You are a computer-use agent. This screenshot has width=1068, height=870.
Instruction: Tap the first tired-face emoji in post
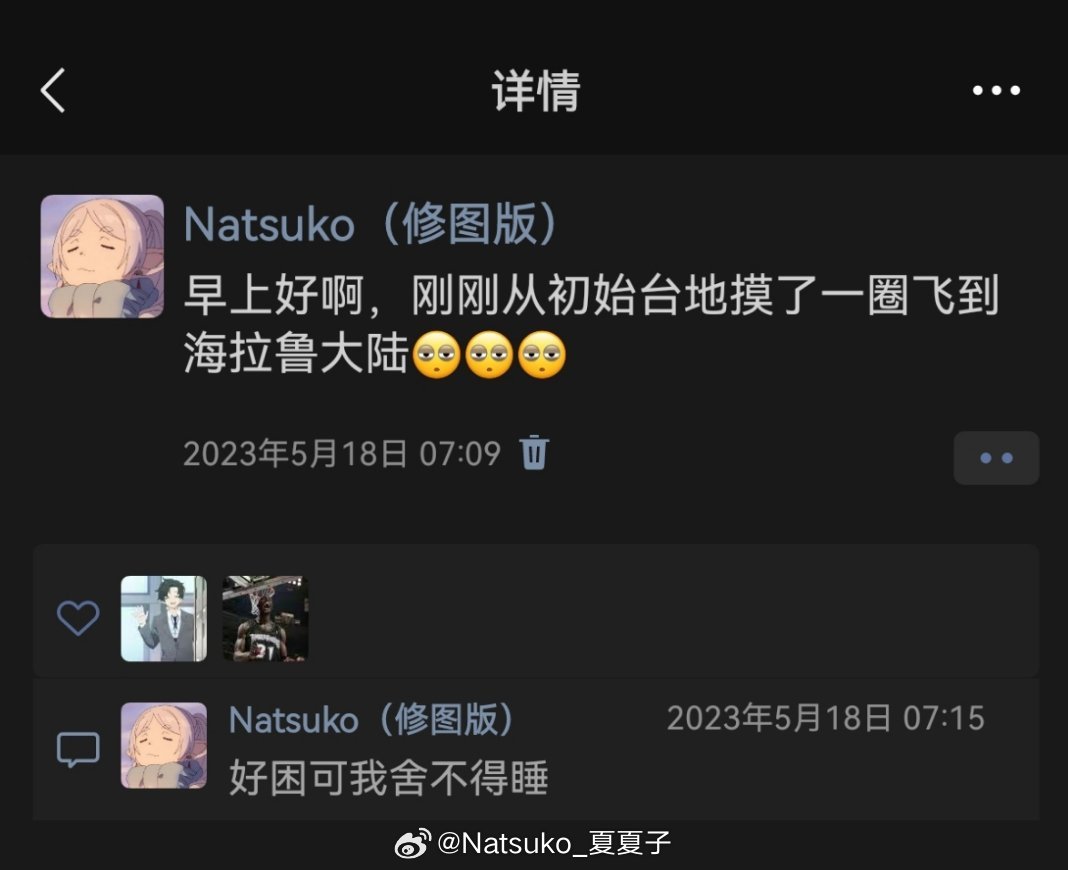click(437, 355)
